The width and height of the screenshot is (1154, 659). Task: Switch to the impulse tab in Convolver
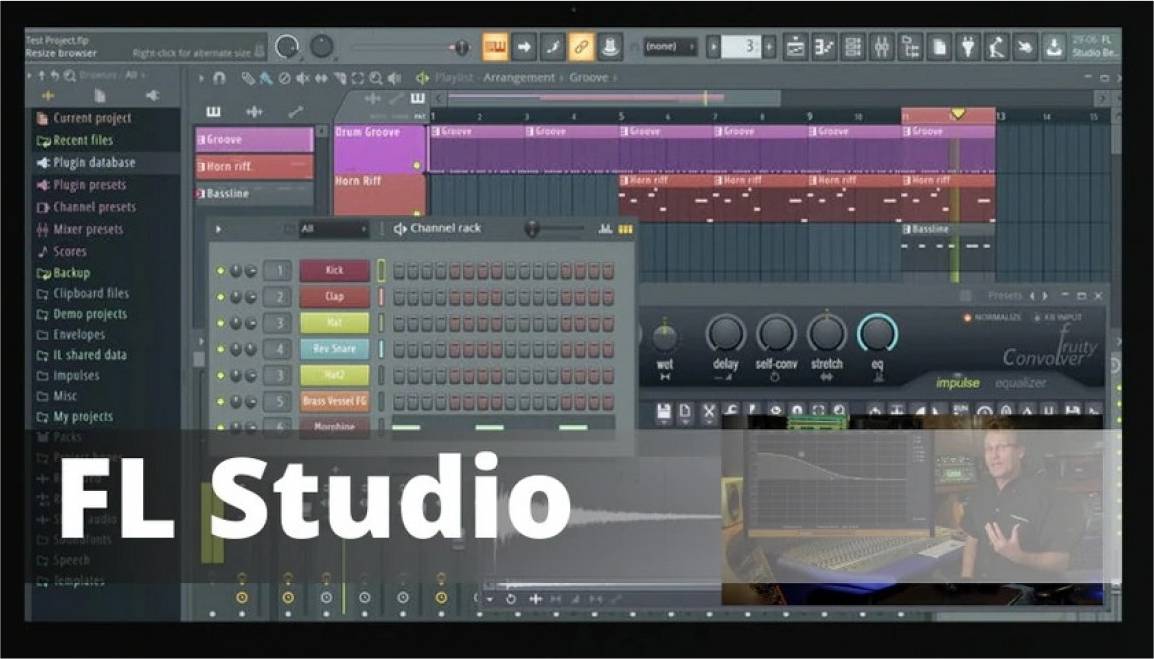pyautogui.click(x=957, y=383)
